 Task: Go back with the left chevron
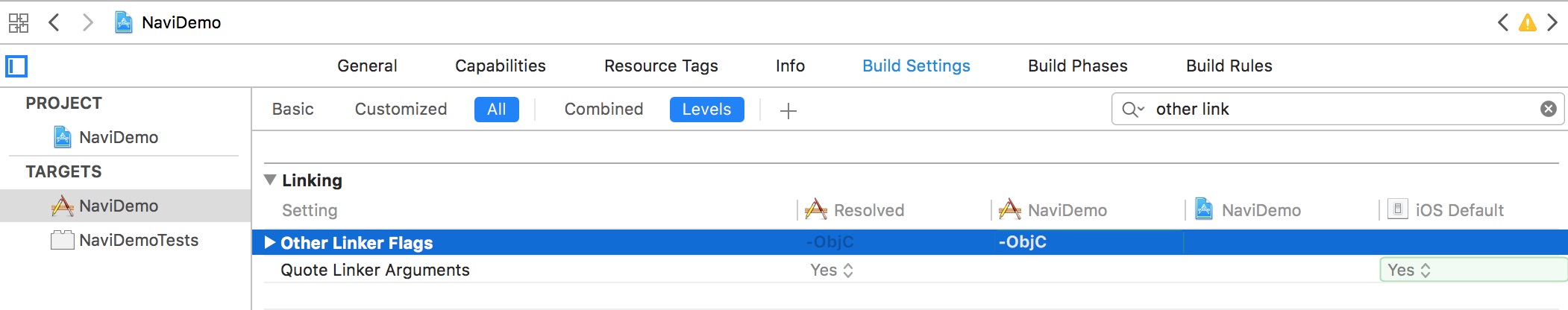point(54,22)
